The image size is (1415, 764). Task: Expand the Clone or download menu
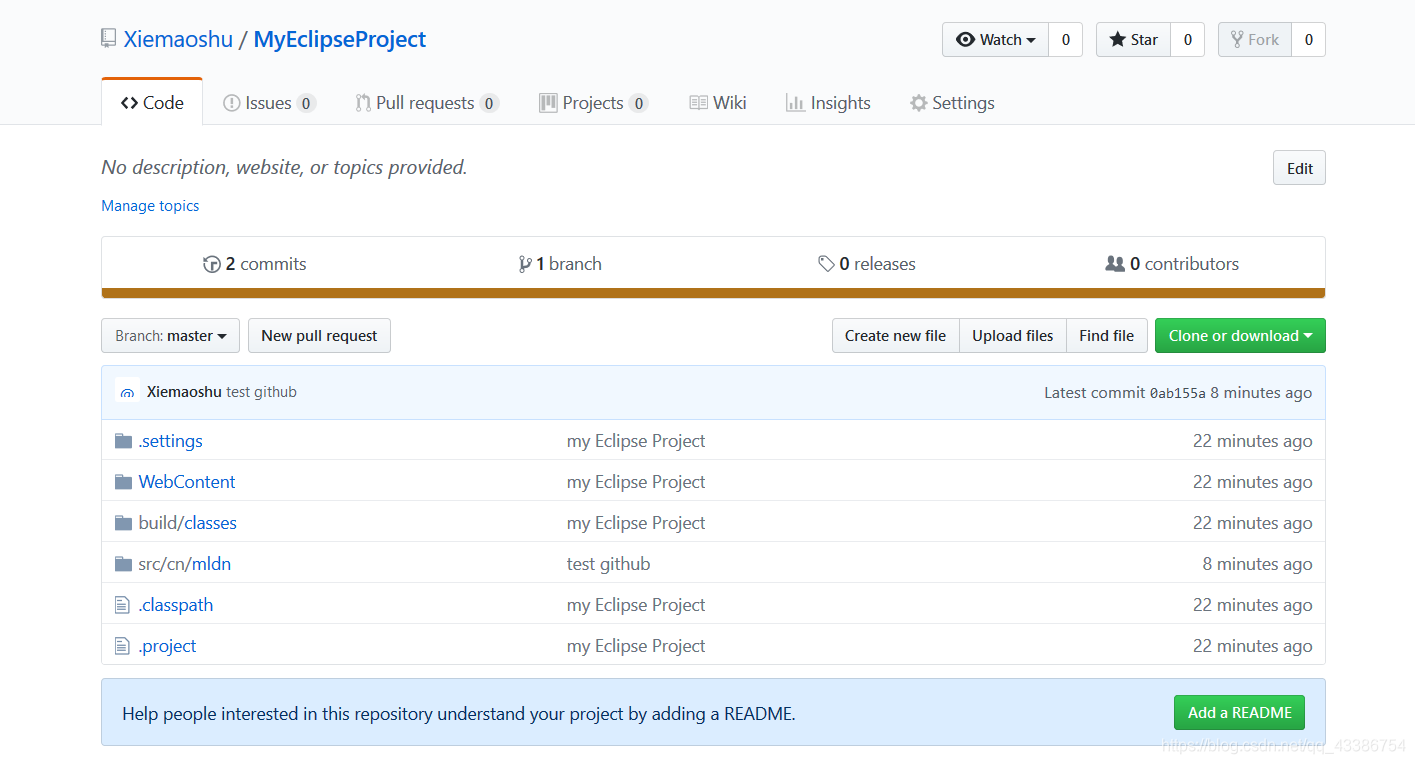pyautogui.click(x=1240, y=336)
